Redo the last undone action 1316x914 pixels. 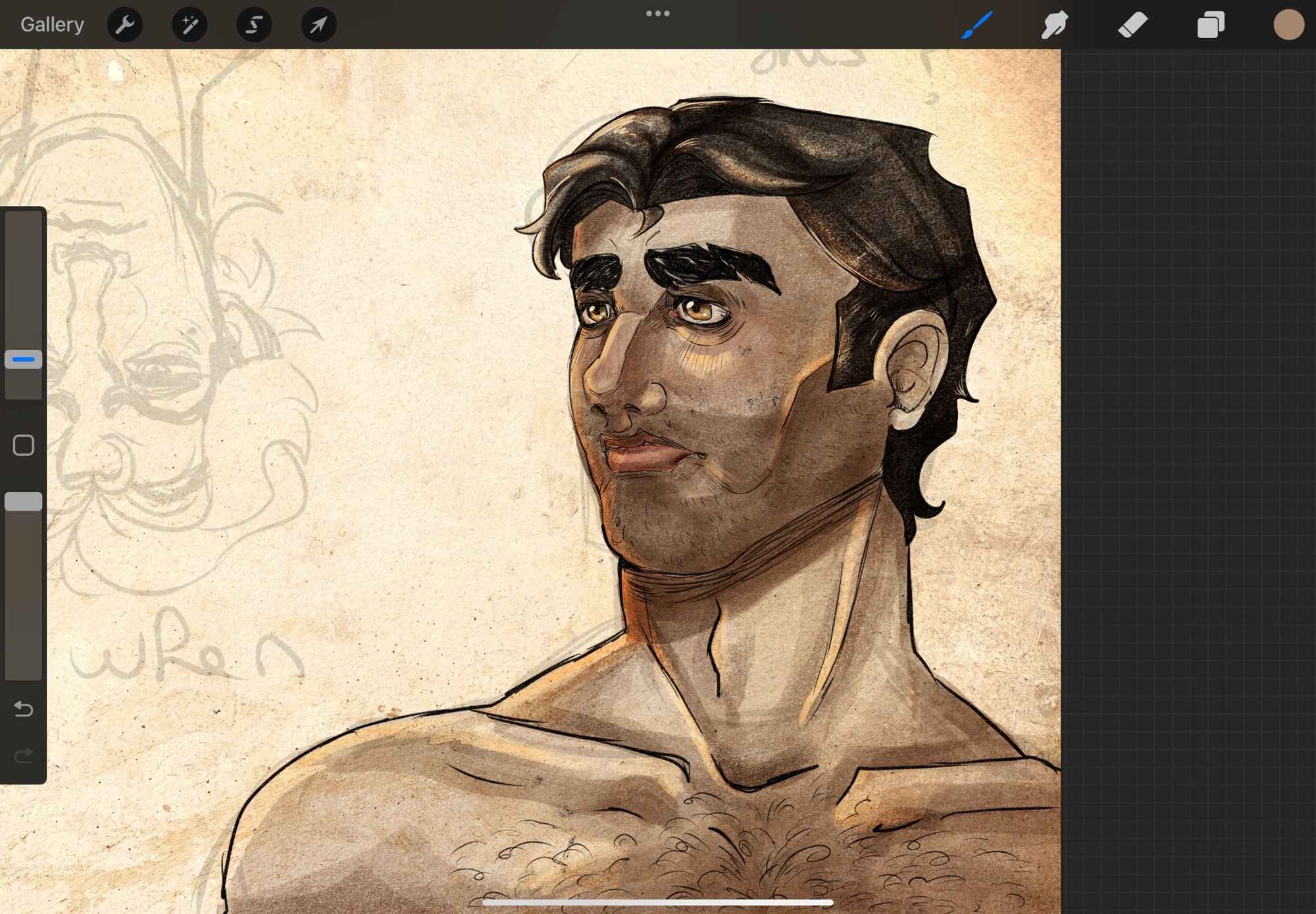(24, 755)
